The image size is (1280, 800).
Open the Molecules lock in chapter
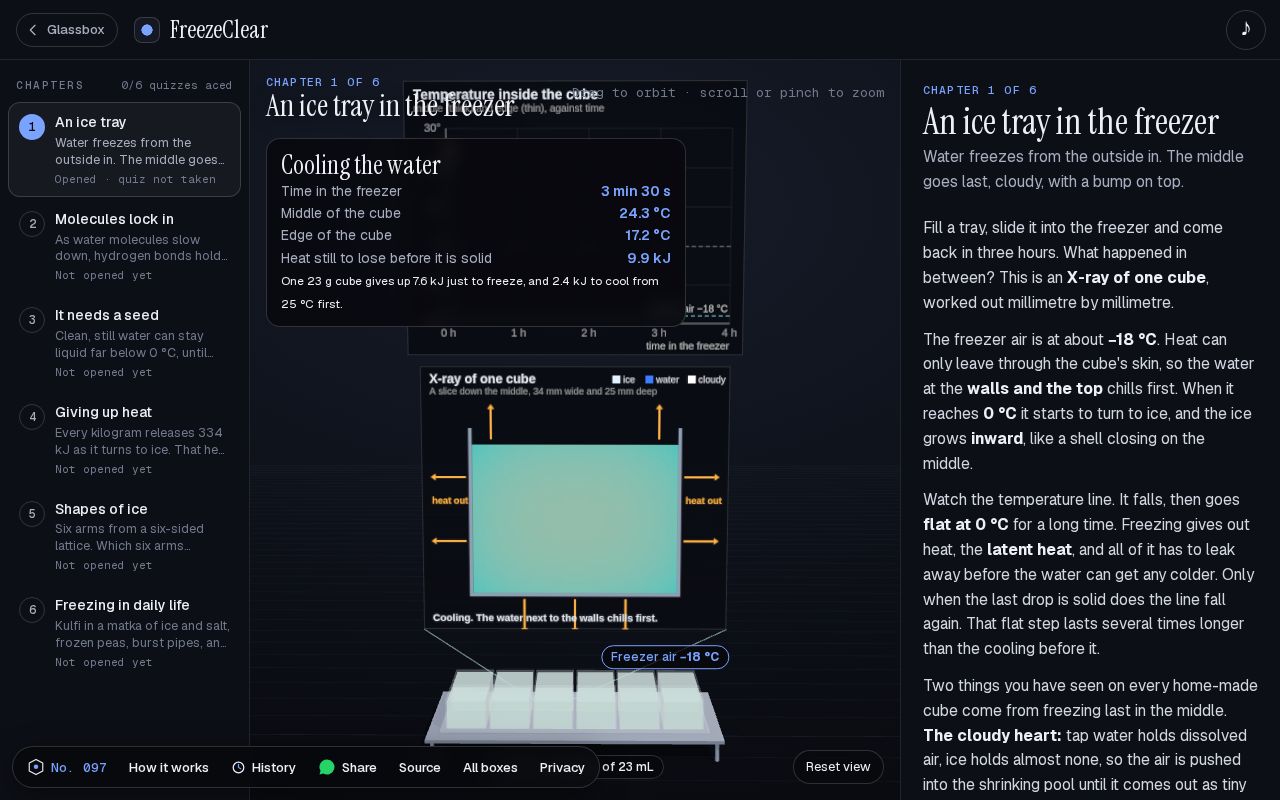coord(124,246)
